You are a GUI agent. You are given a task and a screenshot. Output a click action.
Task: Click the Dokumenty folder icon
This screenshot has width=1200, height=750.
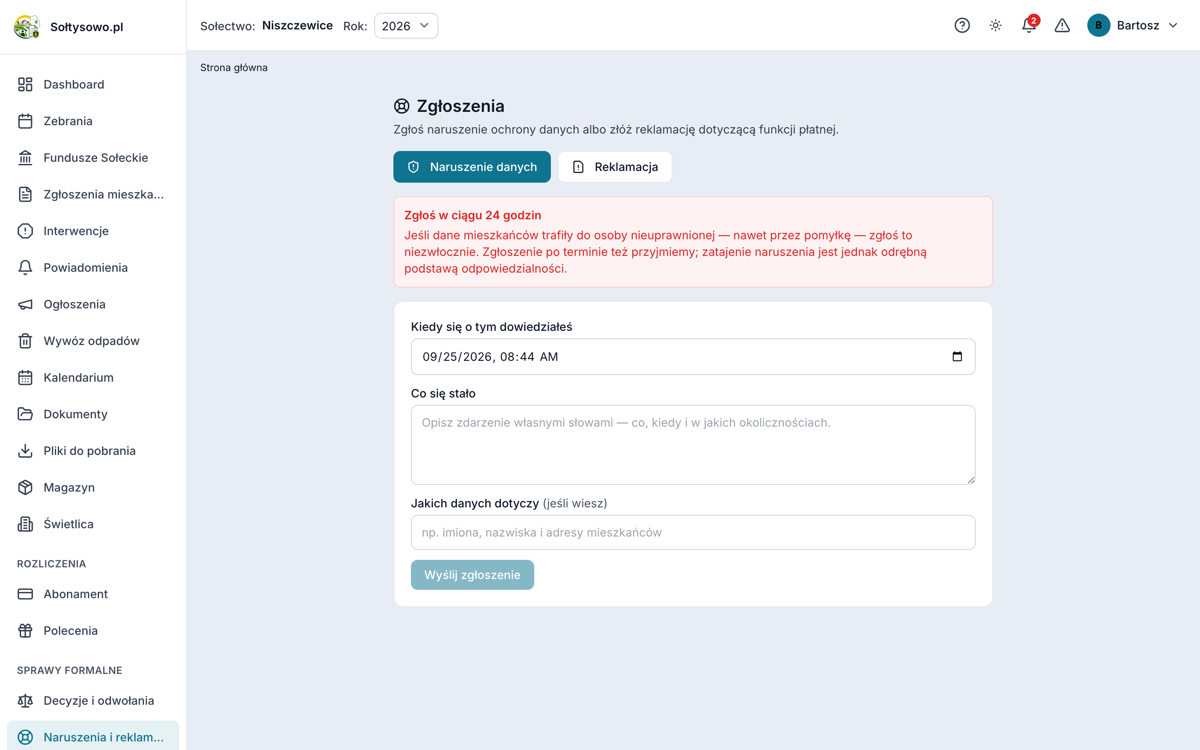[25, 414]
